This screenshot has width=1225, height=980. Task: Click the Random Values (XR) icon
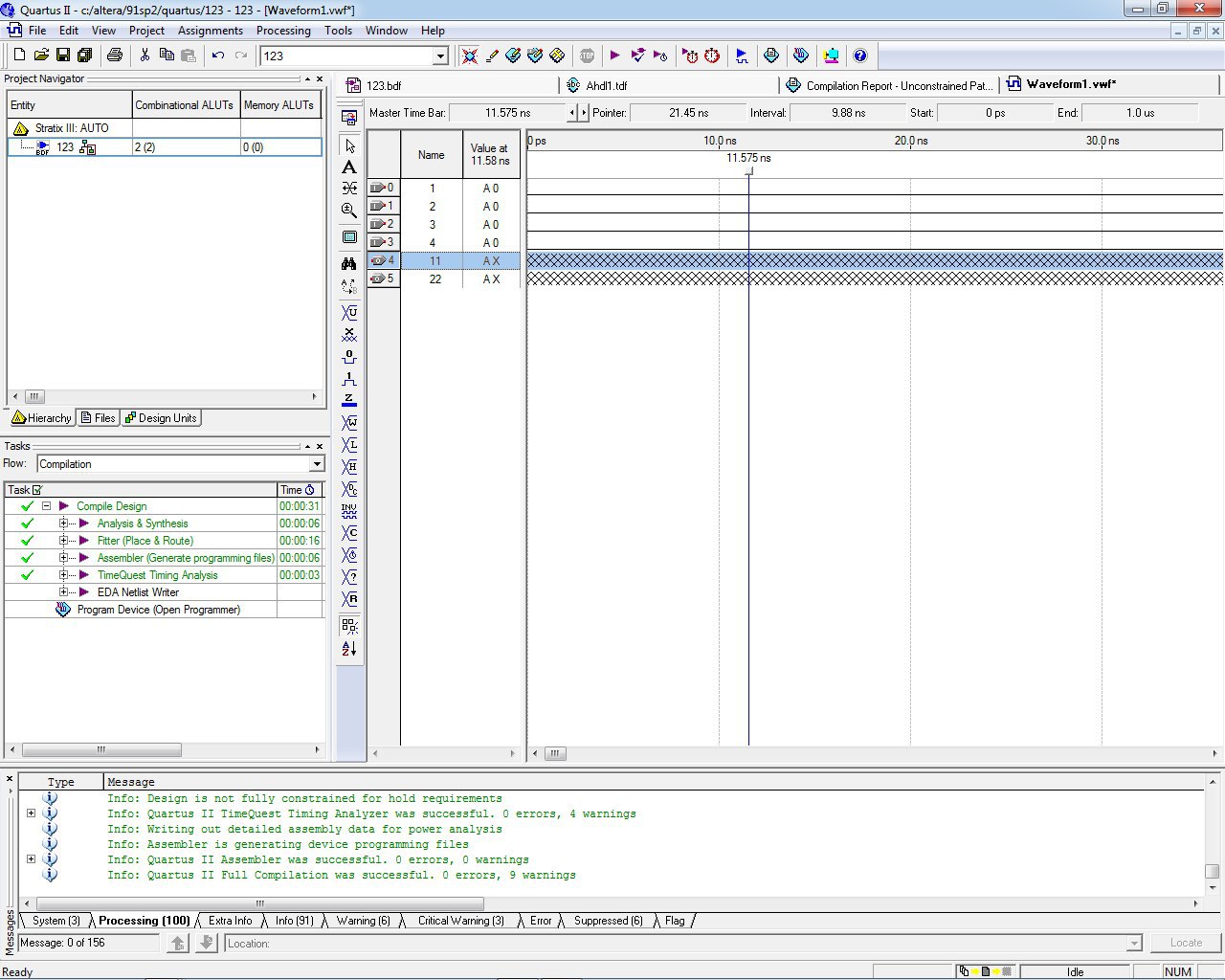tap(349, 599)
